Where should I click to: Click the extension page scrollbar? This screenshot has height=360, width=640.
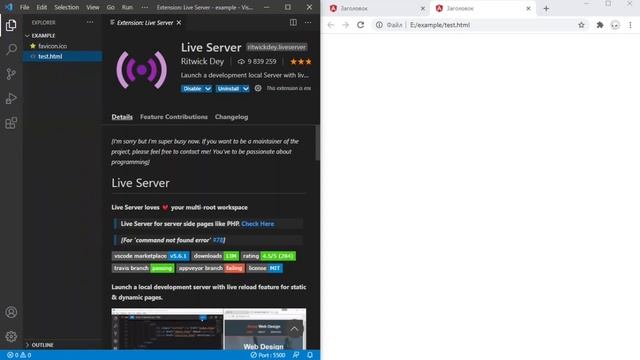point(317,143)
